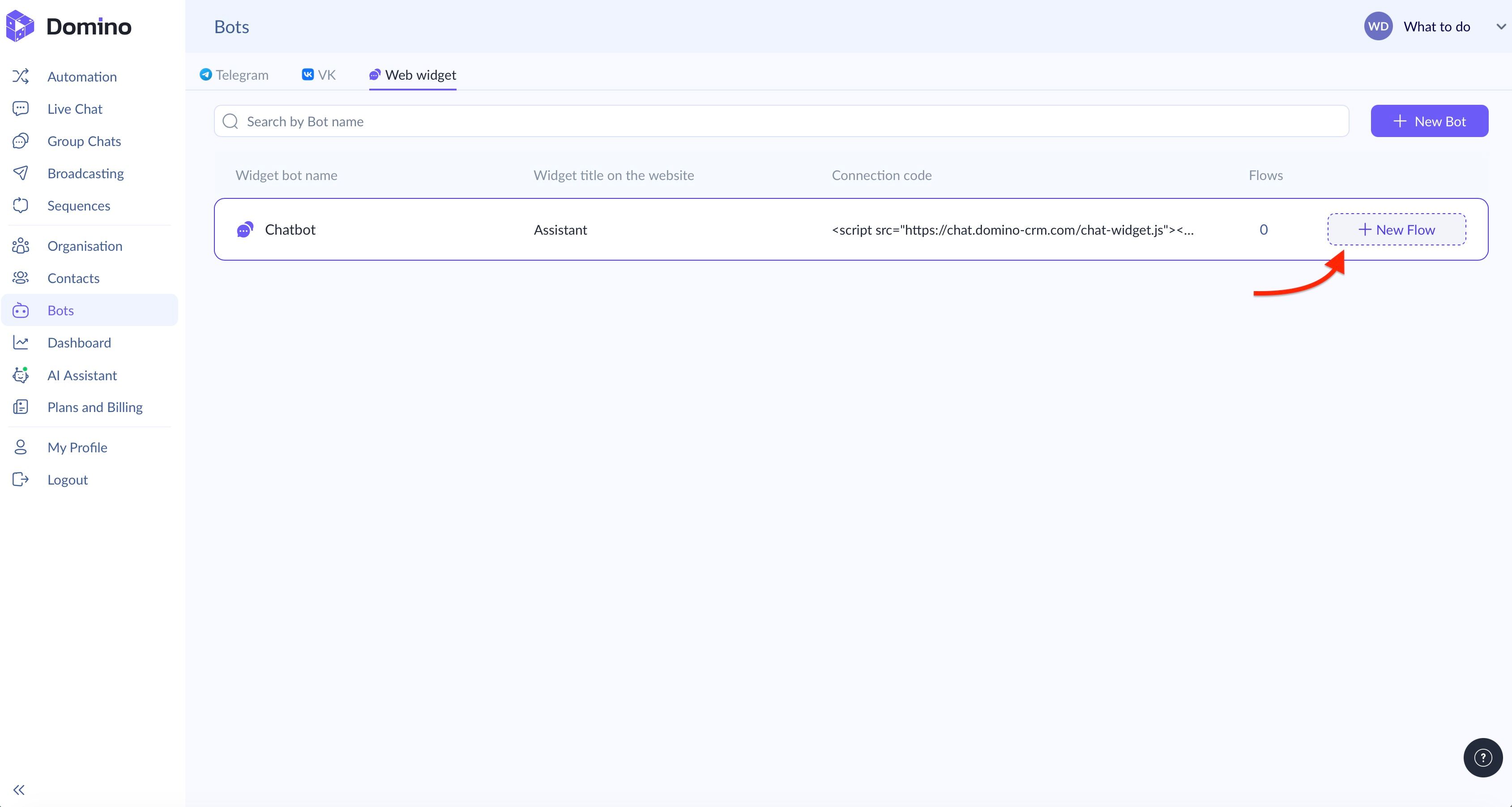Image resolution: width=1512 pixels, height=807 pixels.
Task: Click the Telegram logo icon in tabs
Action: tap(205, 75)
